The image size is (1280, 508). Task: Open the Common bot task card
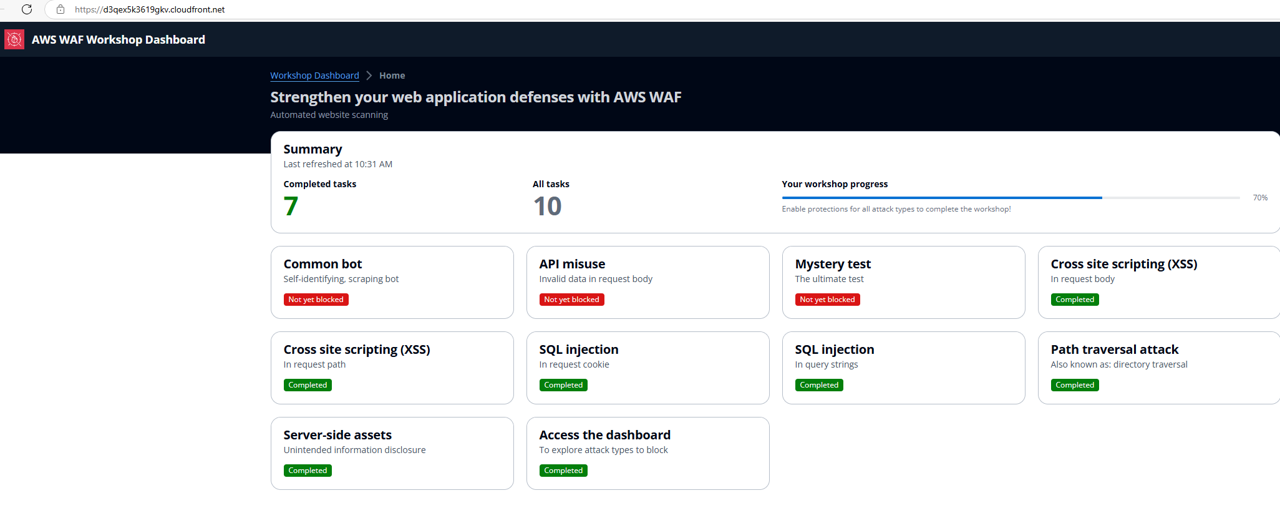[392, 282]
